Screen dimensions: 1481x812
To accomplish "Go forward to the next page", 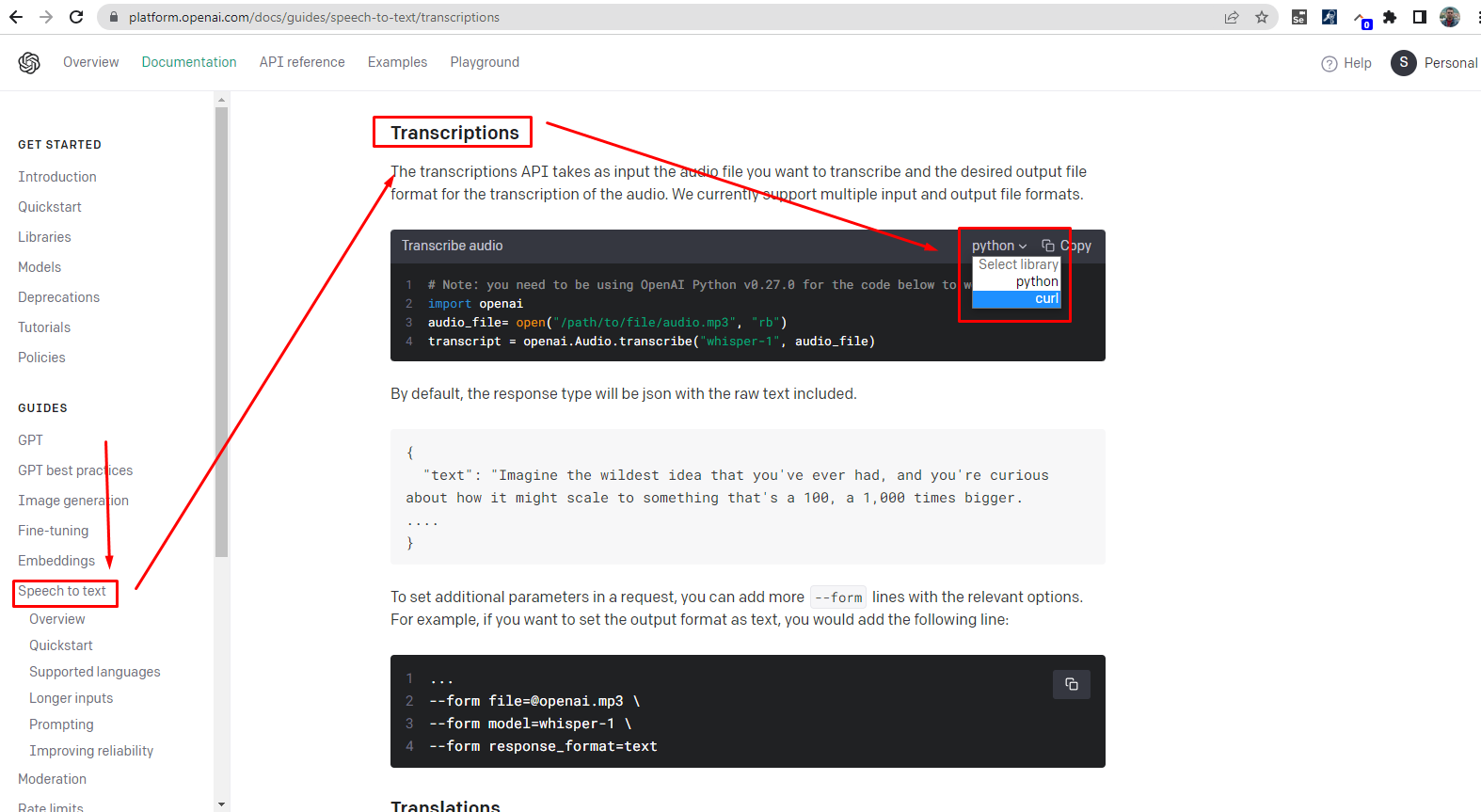I will pyautogui.click(x=46, y=17).
